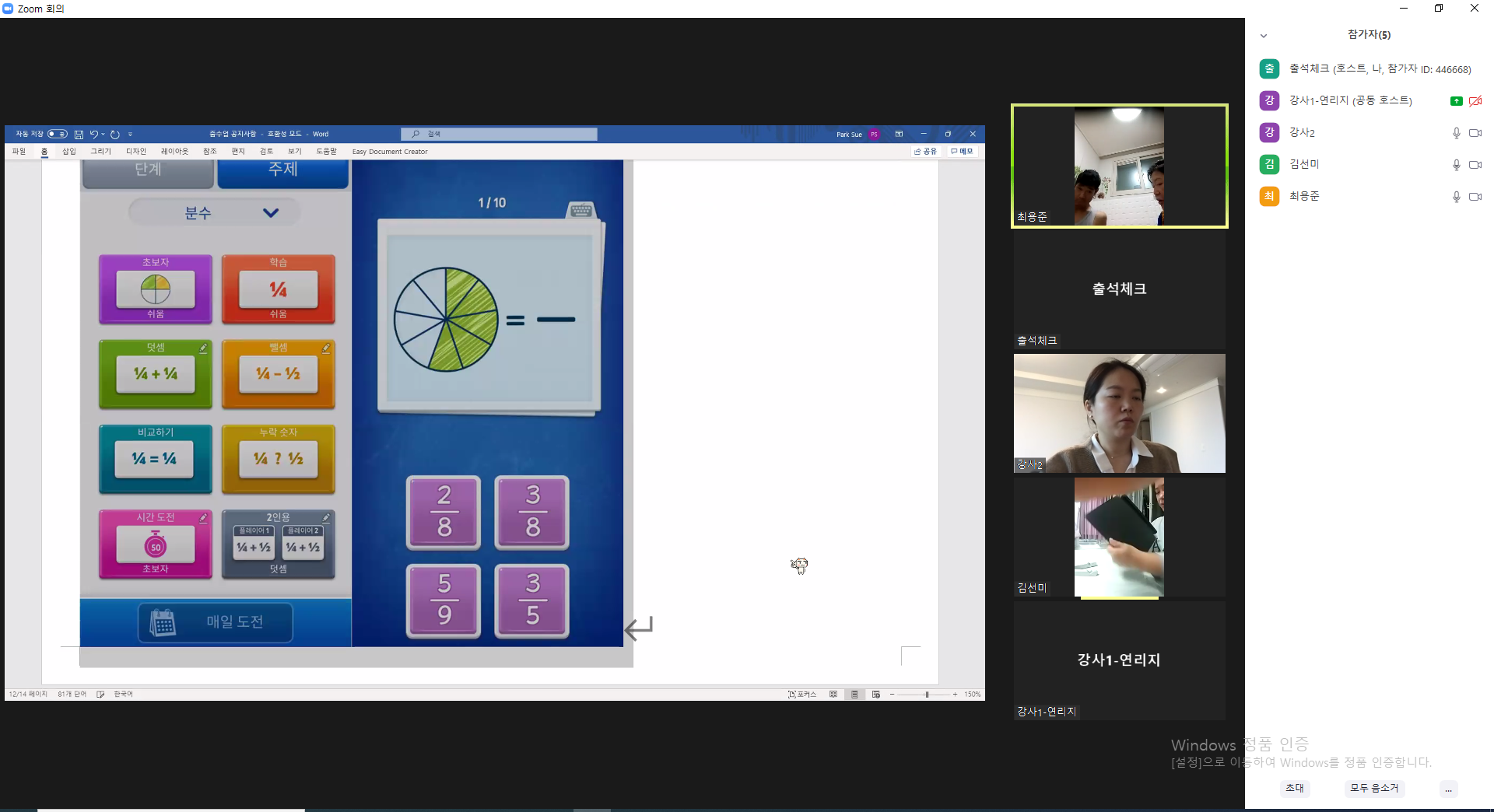Toggle the camera for 강사2
Image resolution: width=1494 pixels, height=812 pixels.
click(1475, 133)
